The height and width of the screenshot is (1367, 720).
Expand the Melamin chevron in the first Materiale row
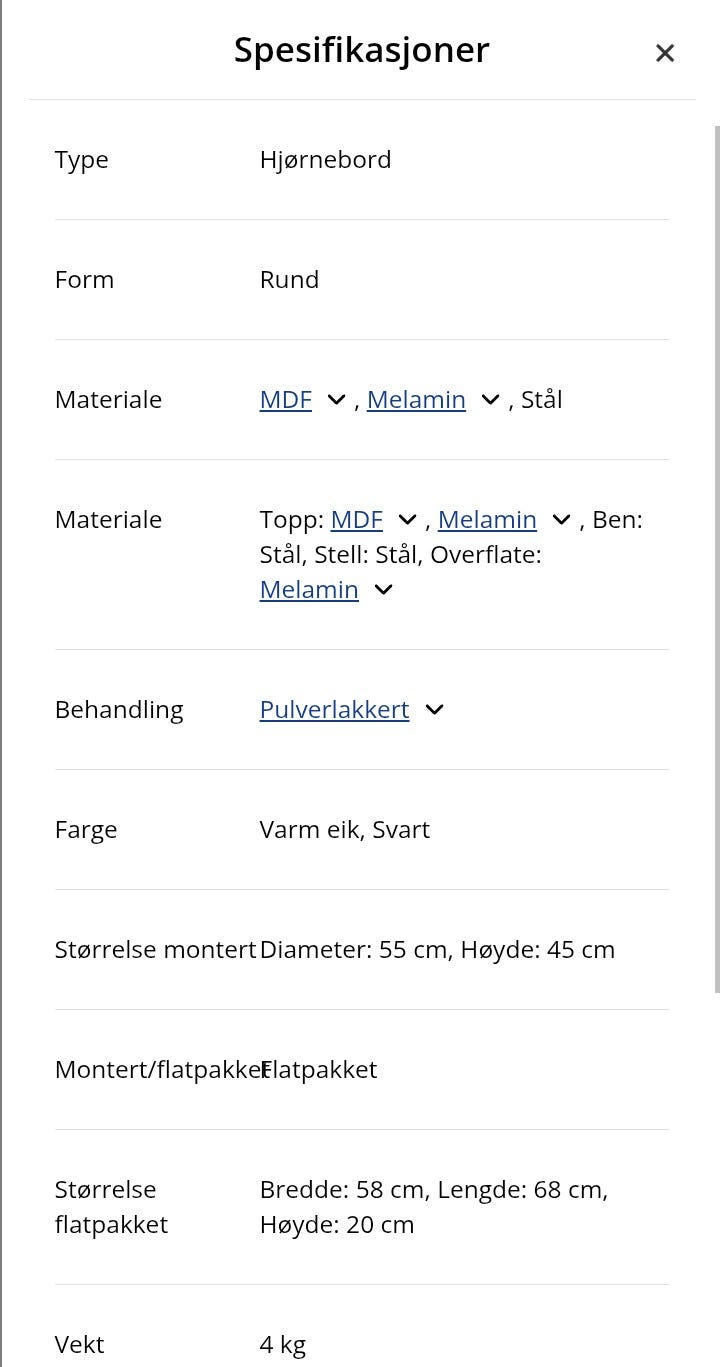point(489,399)
